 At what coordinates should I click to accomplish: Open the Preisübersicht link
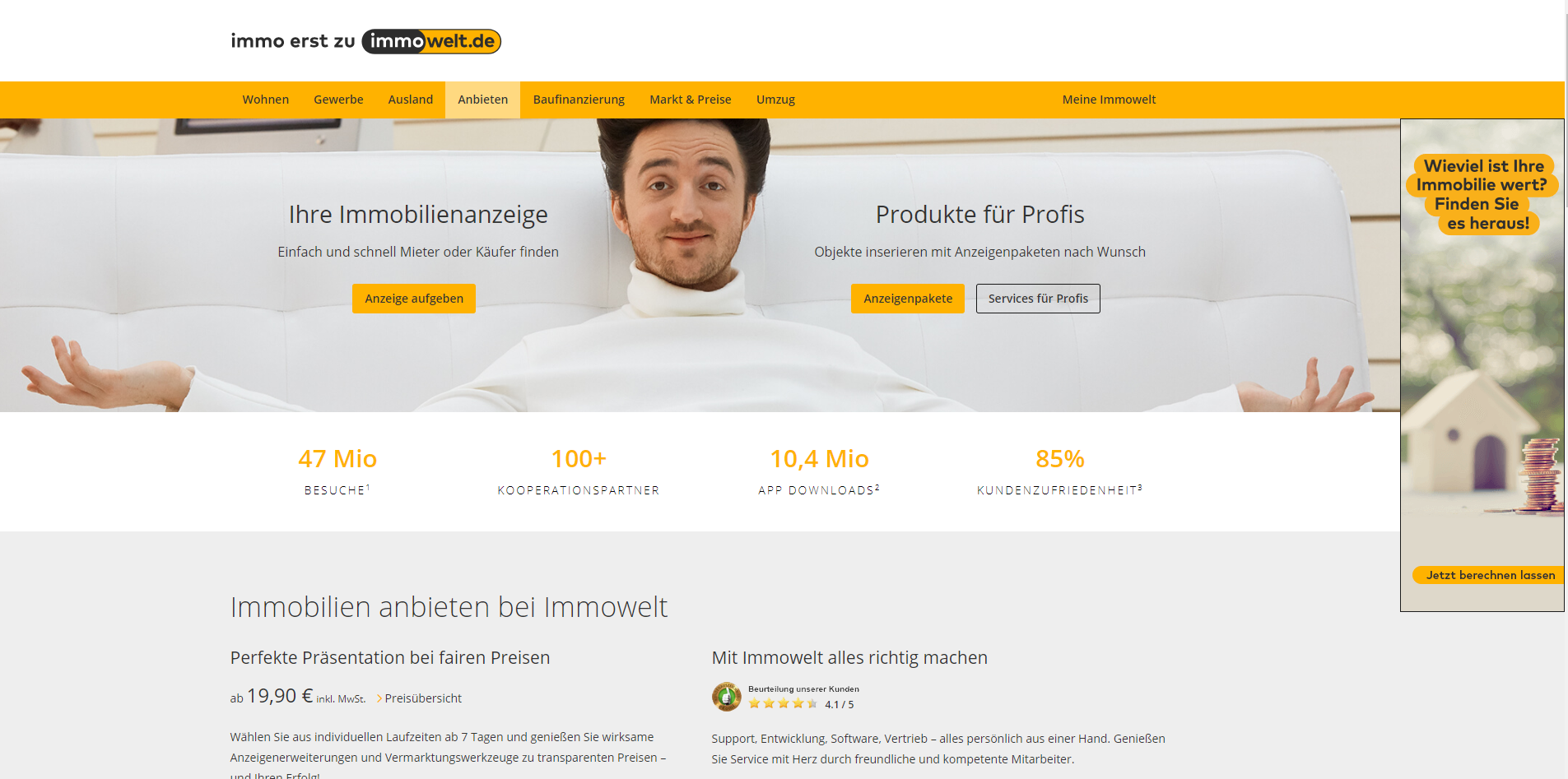tap(423, 698)
